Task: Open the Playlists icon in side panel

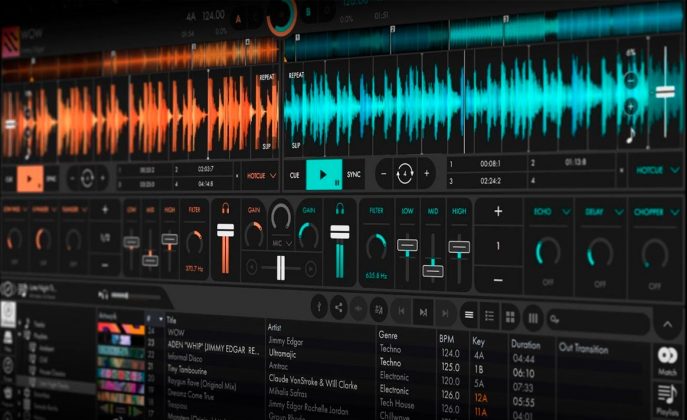Action: [x=667, y=399]
